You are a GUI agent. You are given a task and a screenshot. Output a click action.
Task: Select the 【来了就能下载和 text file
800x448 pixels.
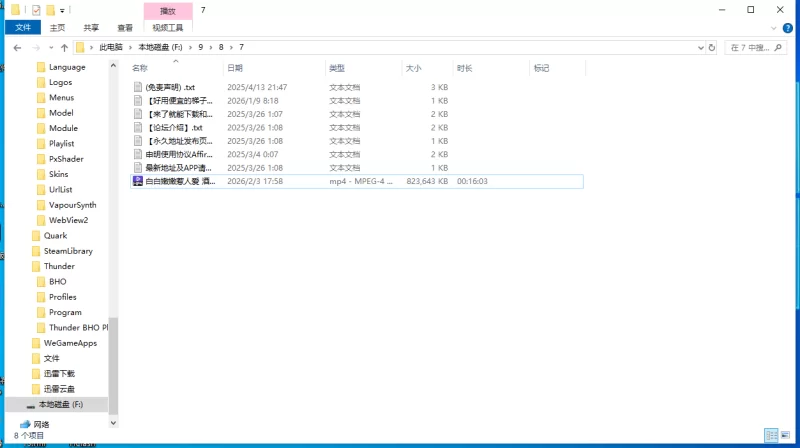(179, 114)
